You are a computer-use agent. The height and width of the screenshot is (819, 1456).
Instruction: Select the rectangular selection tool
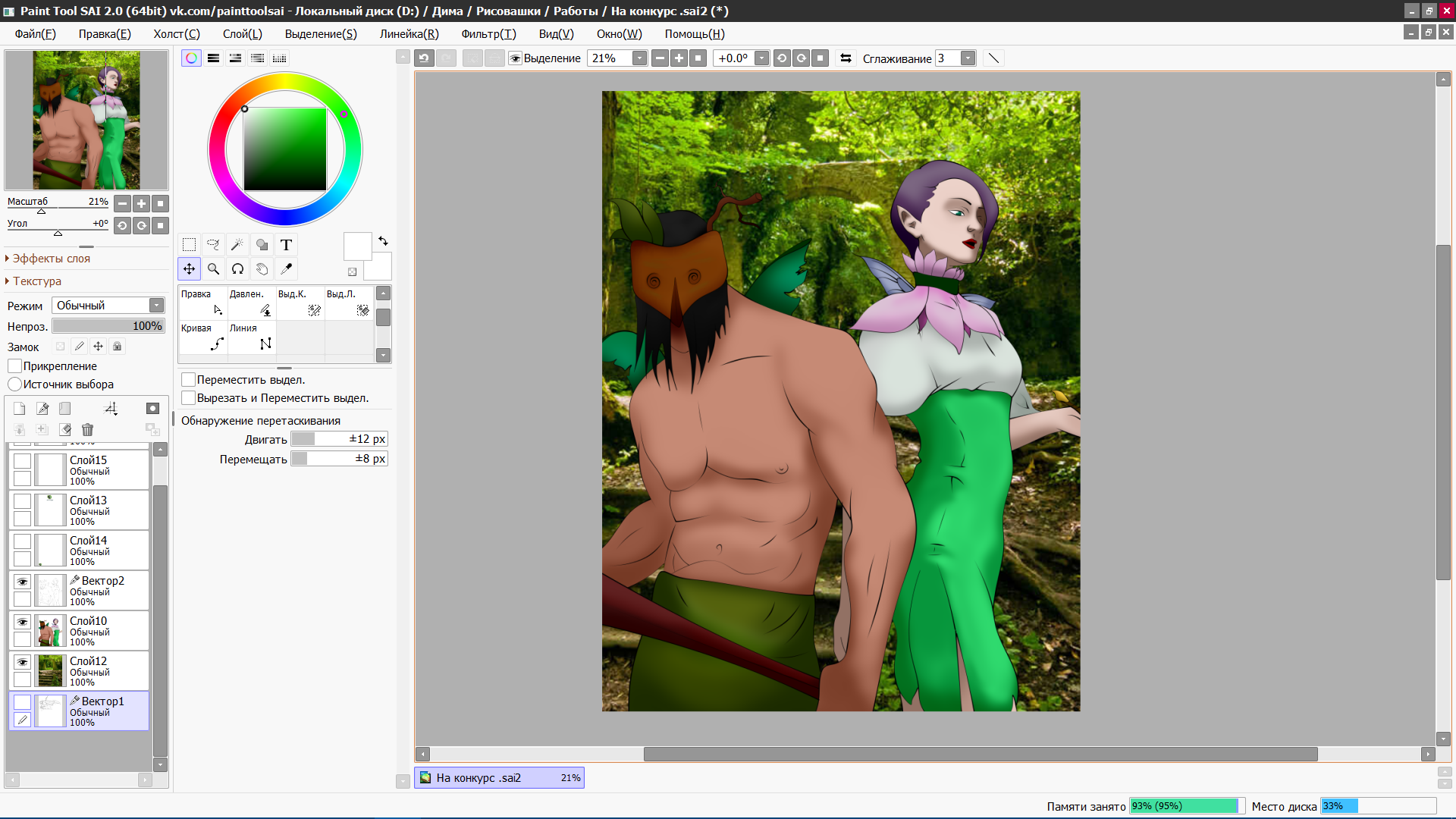click(x=190, y=245)
